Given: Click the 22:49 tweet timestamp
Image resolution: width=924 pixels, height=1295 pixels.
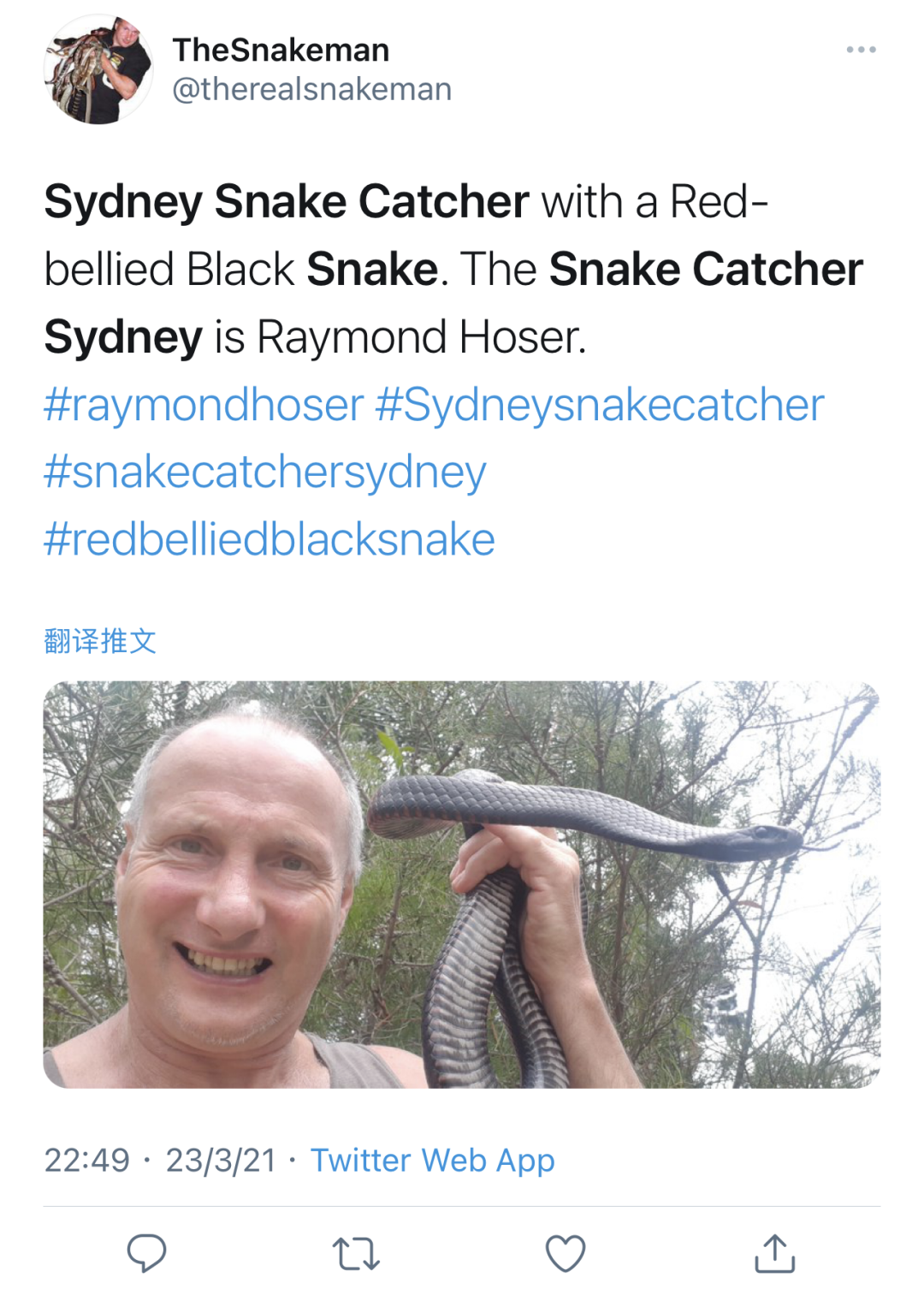Looking at the screenshot, I should tap(86, 1161).
